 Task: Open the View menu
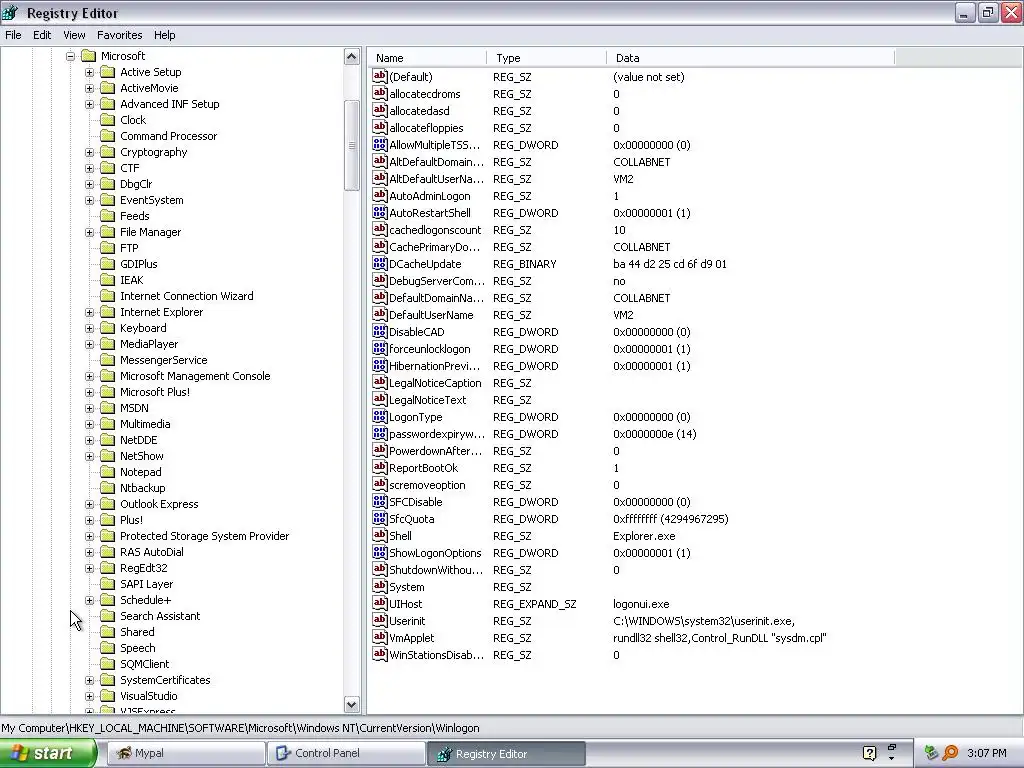pos(74,35)
